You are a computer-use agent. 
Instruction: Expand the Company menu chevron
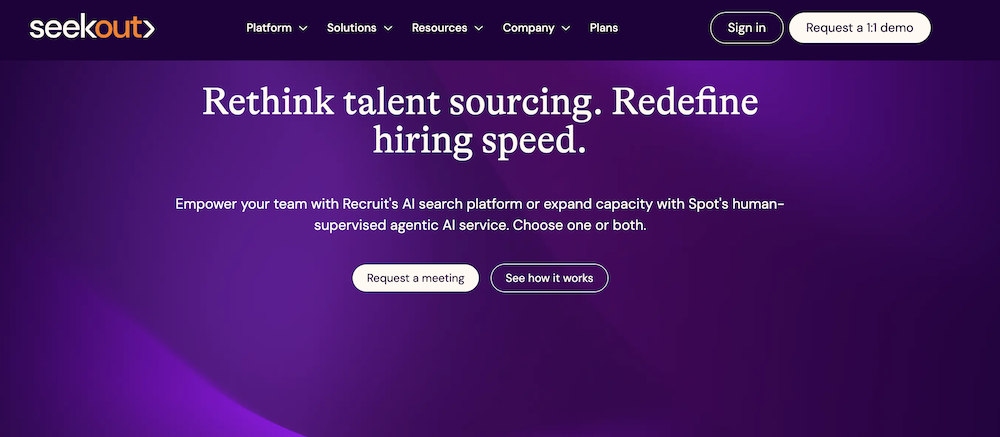[566, 28]
